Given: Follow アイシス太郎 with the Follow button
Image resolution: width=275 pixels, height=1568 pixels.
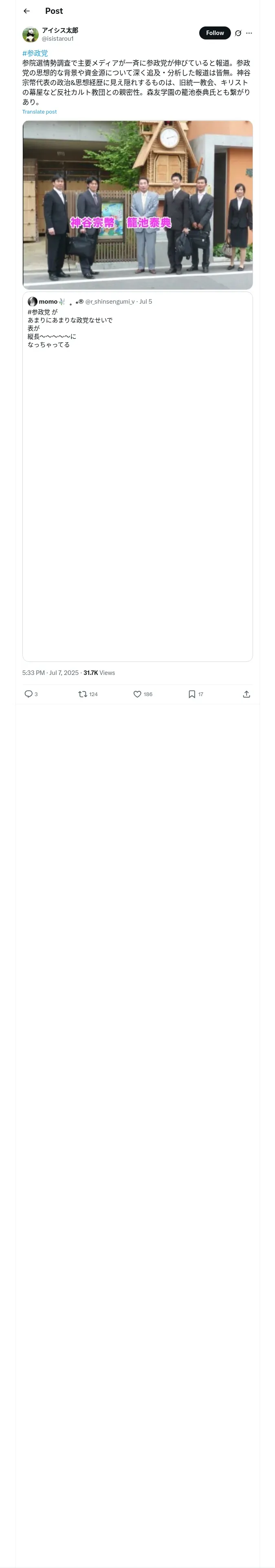Looking at the screenshot, I should tap(215, 33).
